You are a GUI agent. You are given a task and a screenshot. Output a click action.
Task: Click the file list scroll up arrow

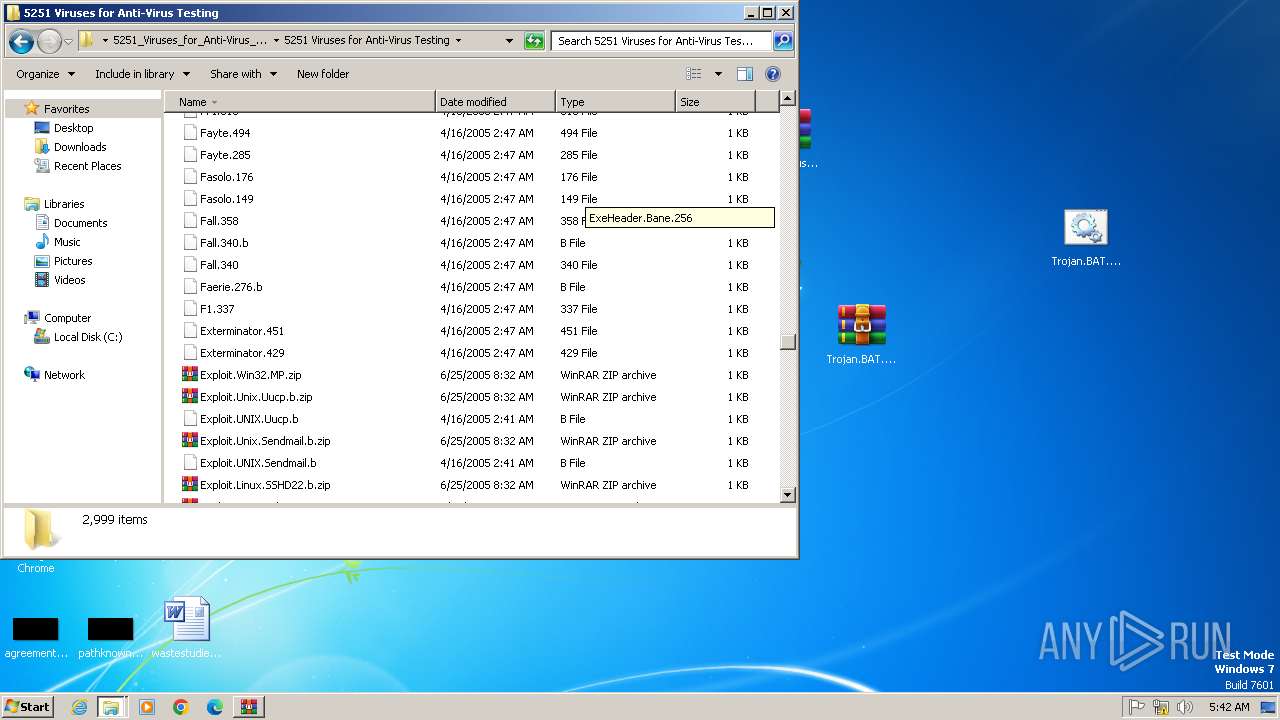tap(787, 98)
